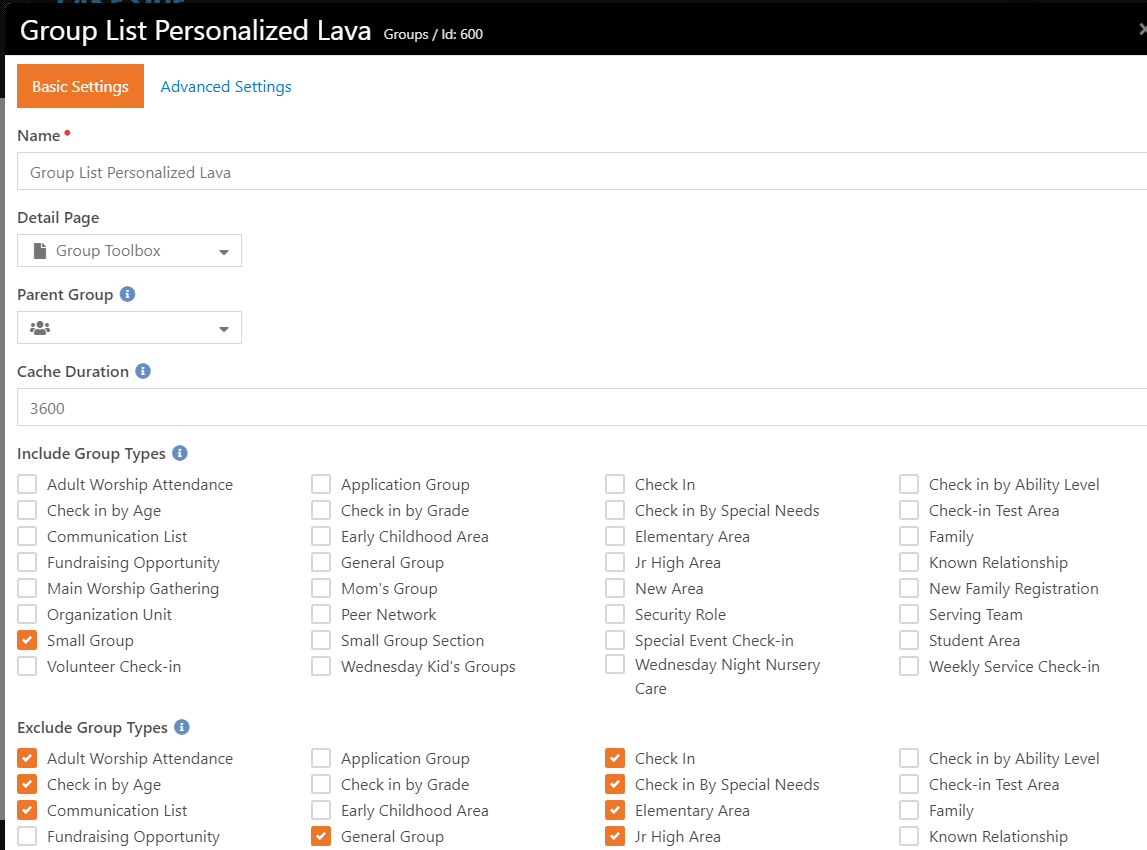Check New Family Registration in Include list
1147x850 pixels.
point(909,588)
